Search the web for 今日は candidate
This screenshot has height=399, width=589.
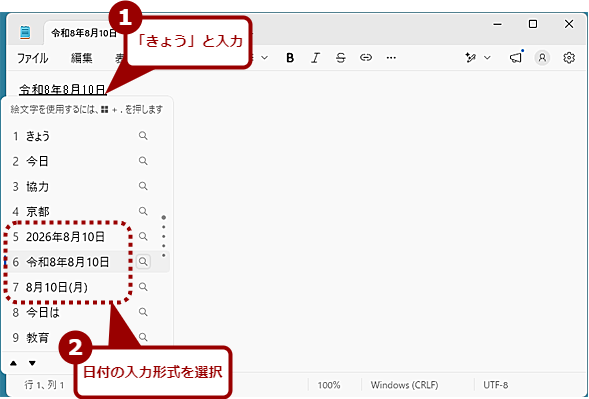[x=143, y=312]
